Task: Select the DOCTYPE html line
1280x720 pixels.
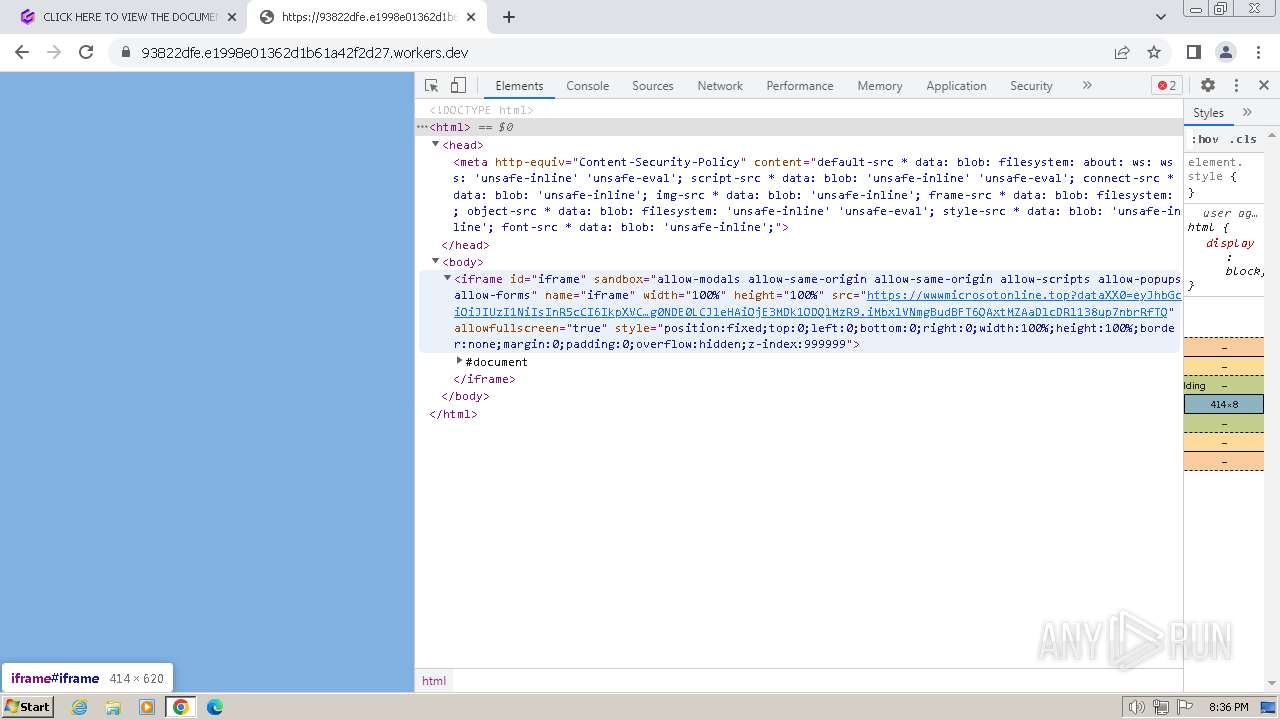Action: point(481,110)
